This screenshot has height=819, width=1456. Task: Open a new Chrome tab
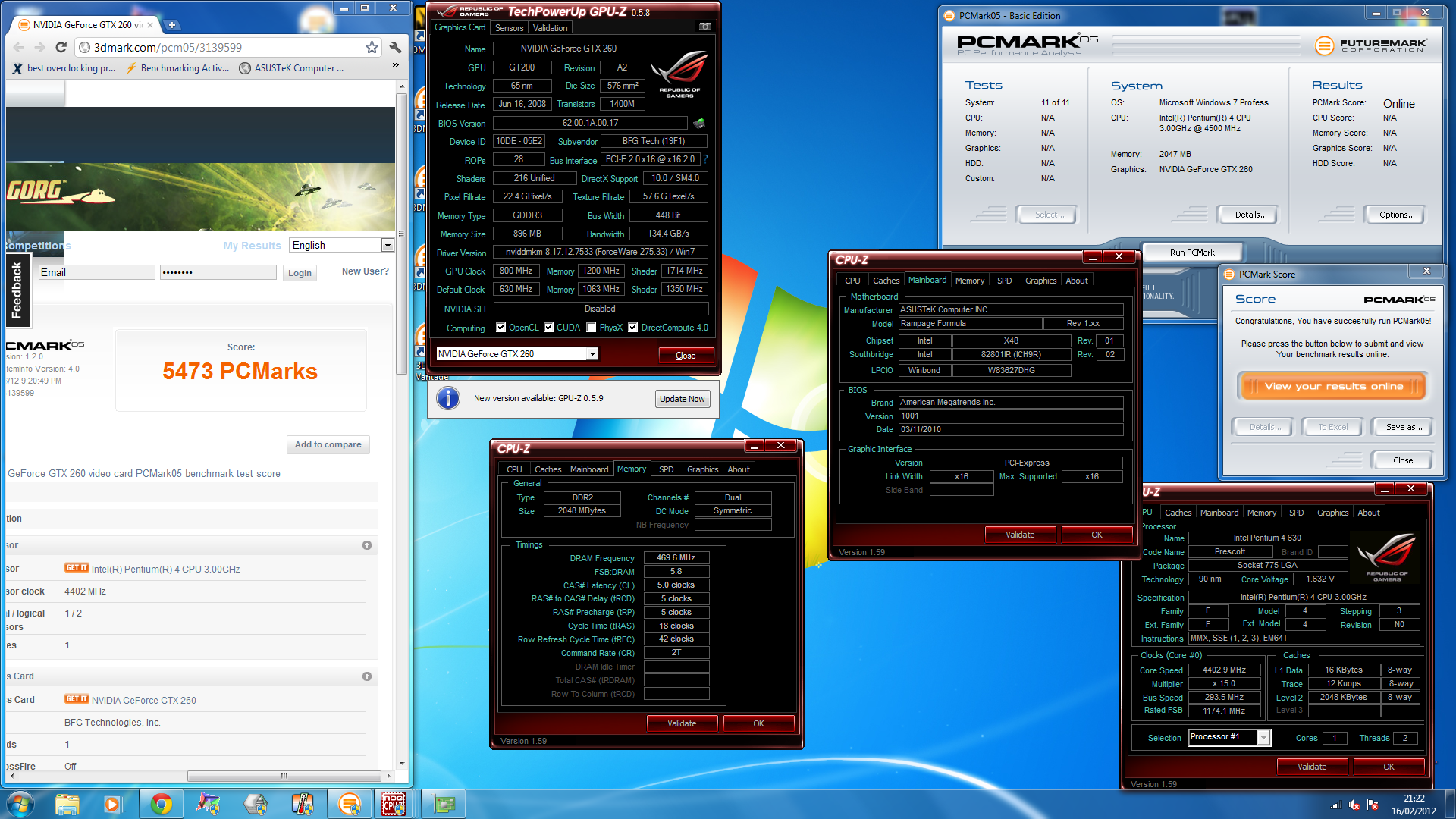tap(172, 25)
